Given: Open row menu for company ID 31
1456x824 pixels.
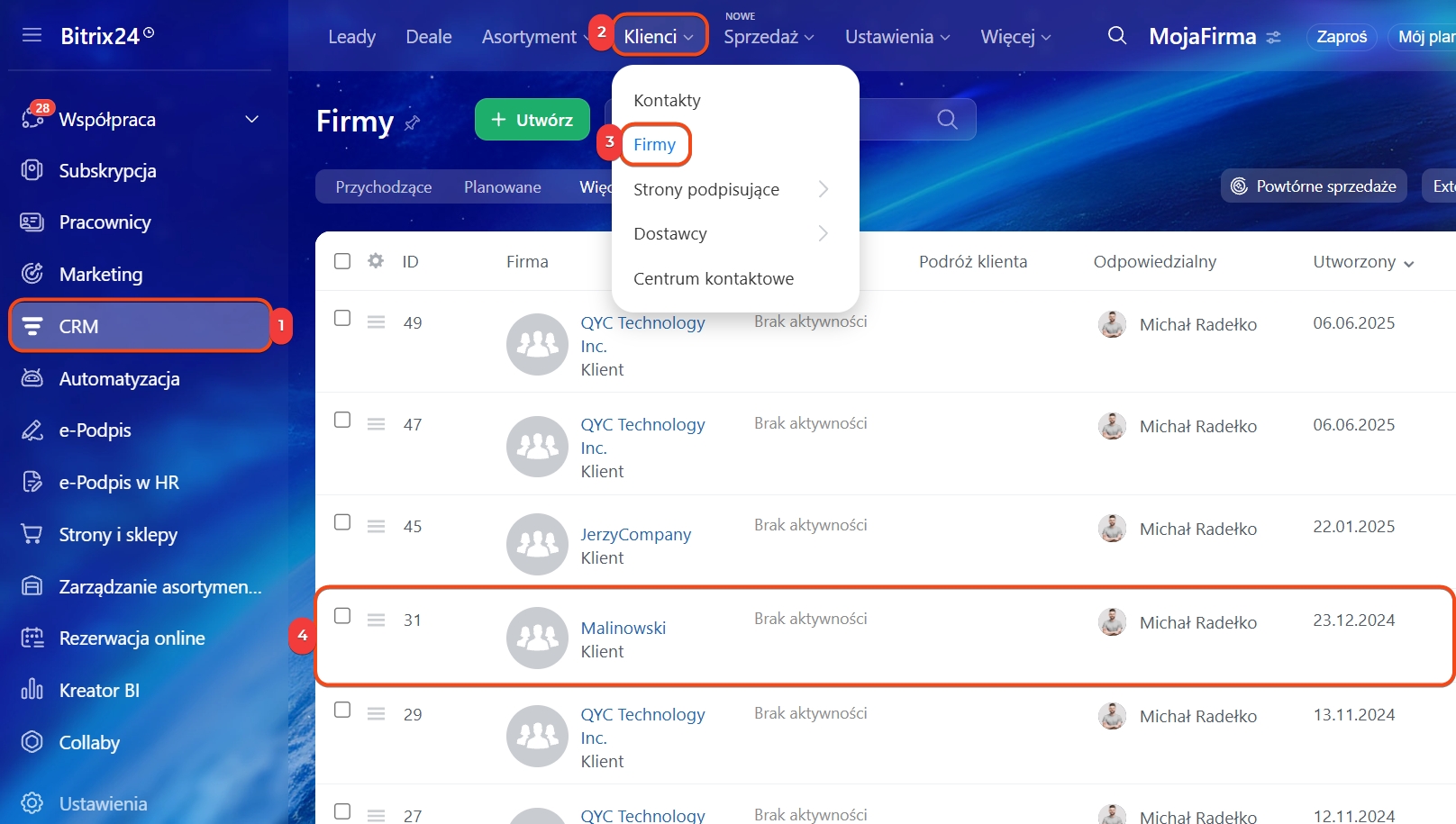Looking at the screenshot, I should point(377,620).
